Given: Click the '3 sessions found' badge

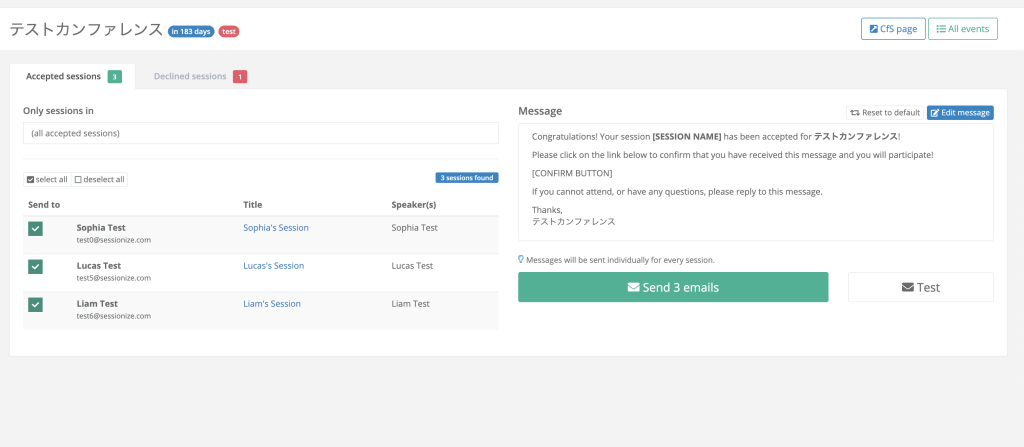Looking at the screenshot, I should tap(466, 178).
